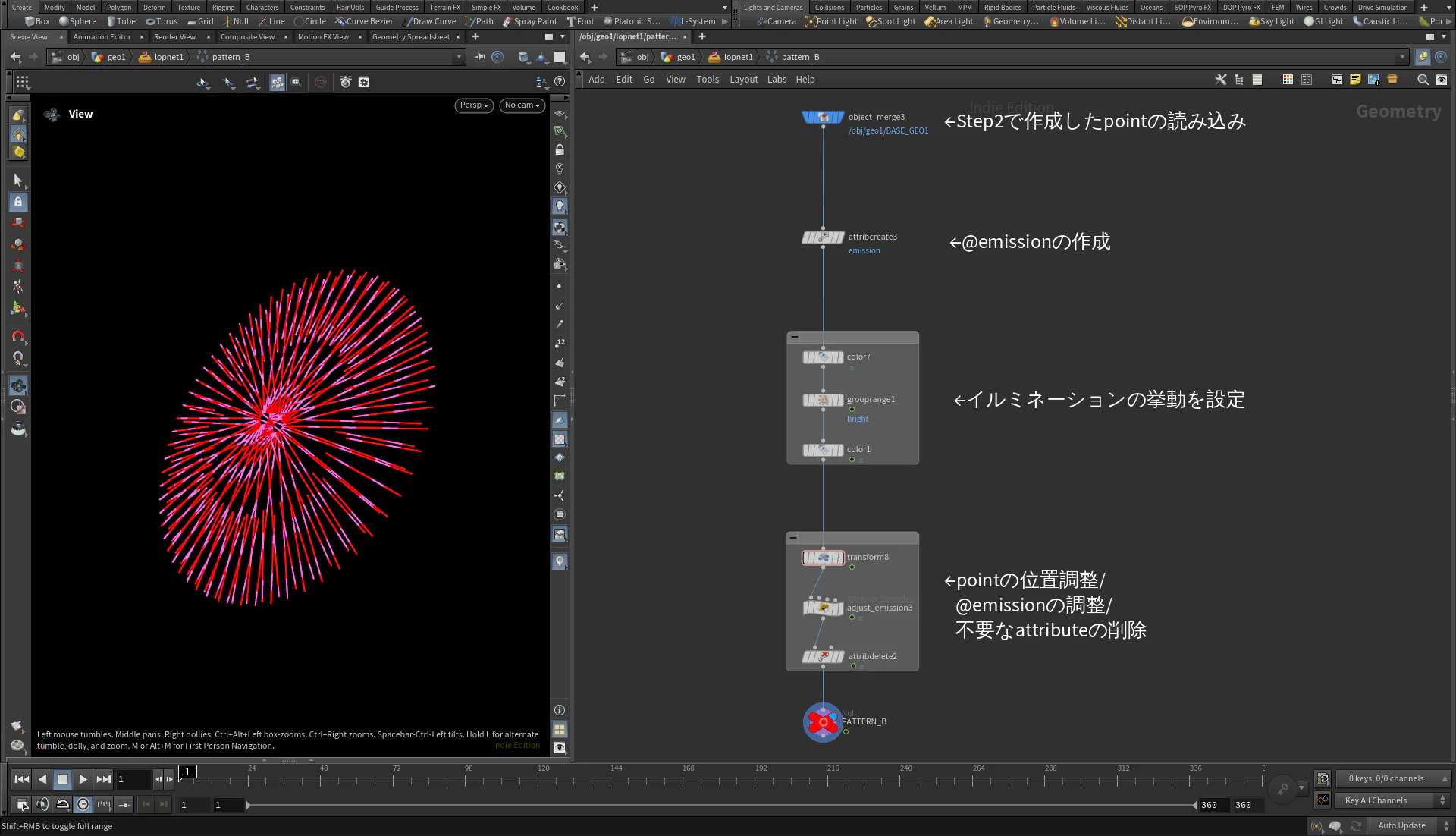Open the Layout menu in network editor
This screenshot has width=1456, height=836.
pyautogui.click(x=743, y=80)
